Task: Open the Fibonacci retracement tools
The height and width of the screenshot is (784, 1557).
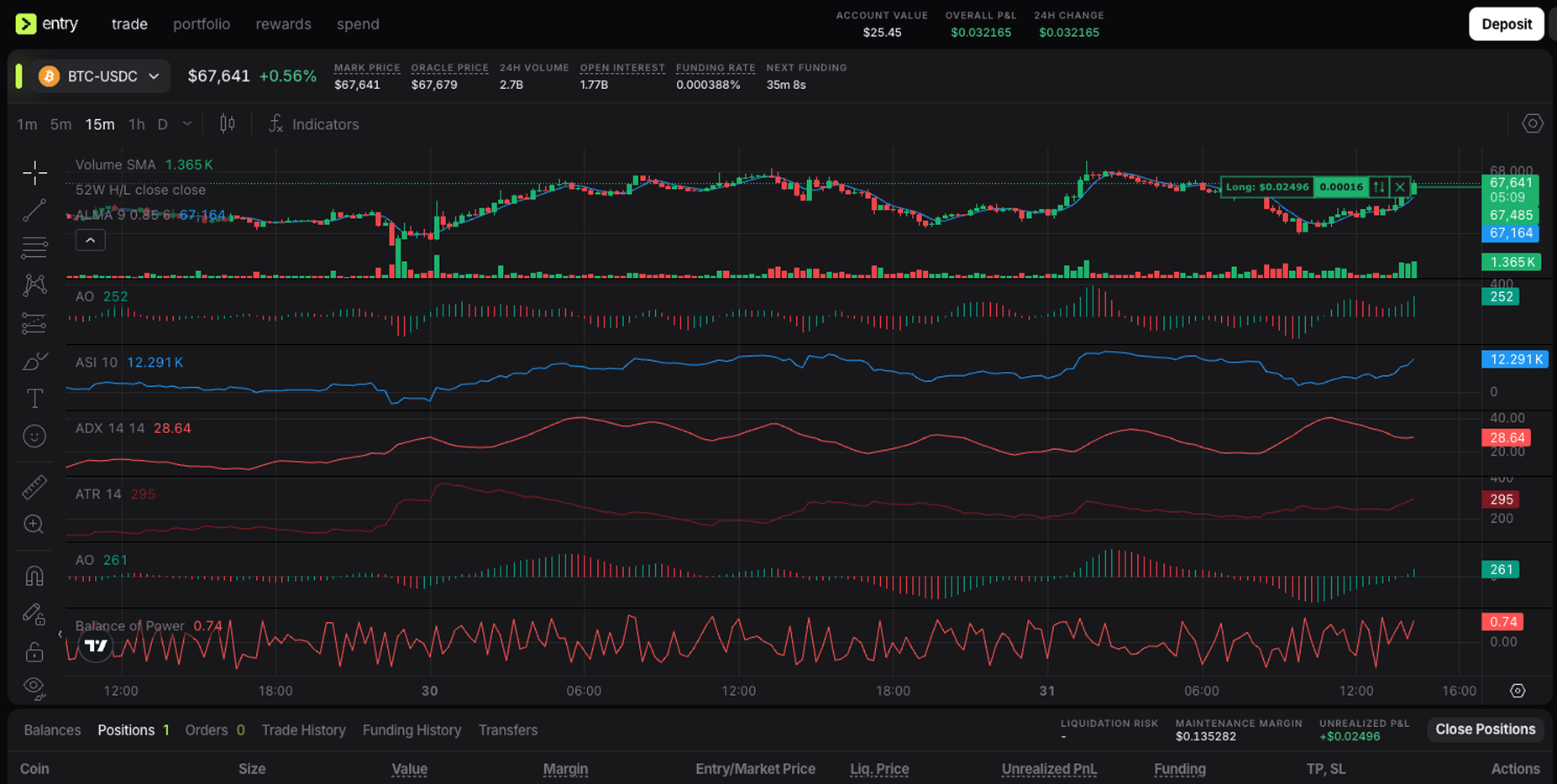Action: 34,248
